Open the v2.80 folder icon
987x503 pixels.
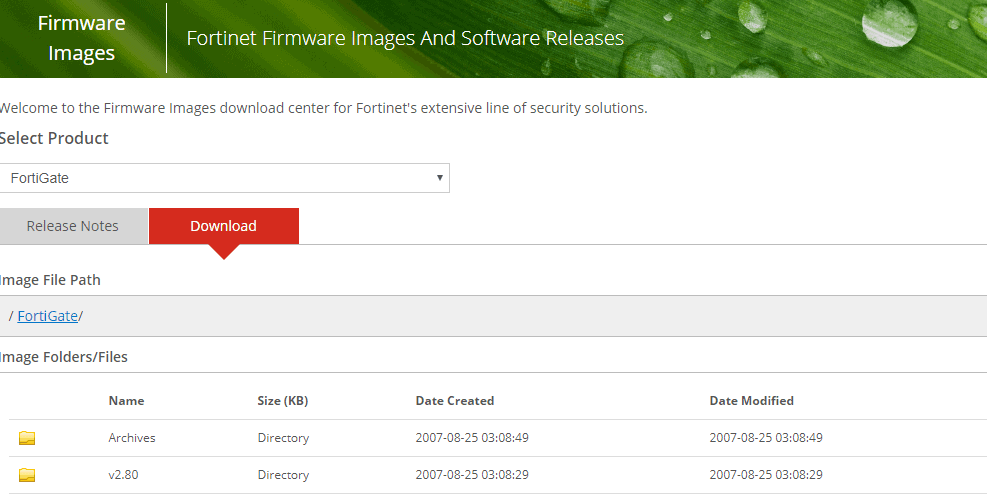point(26,475)
